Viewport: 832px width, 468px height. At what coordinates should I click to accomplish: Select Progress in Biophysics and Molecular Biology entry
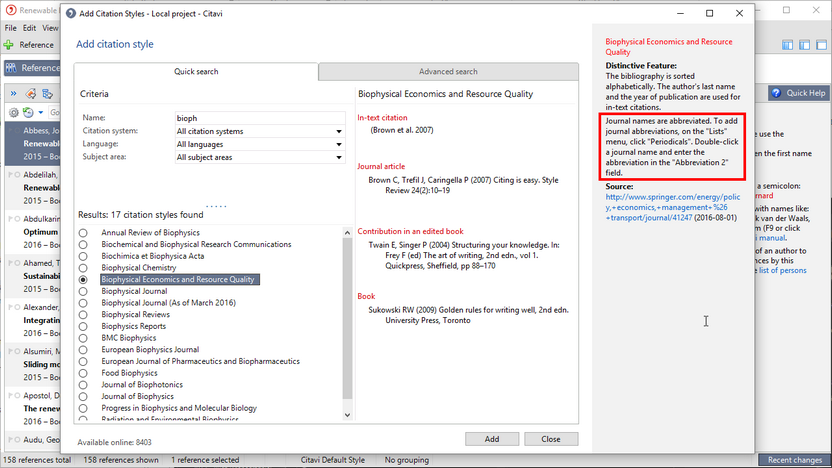tap(179, 408)
